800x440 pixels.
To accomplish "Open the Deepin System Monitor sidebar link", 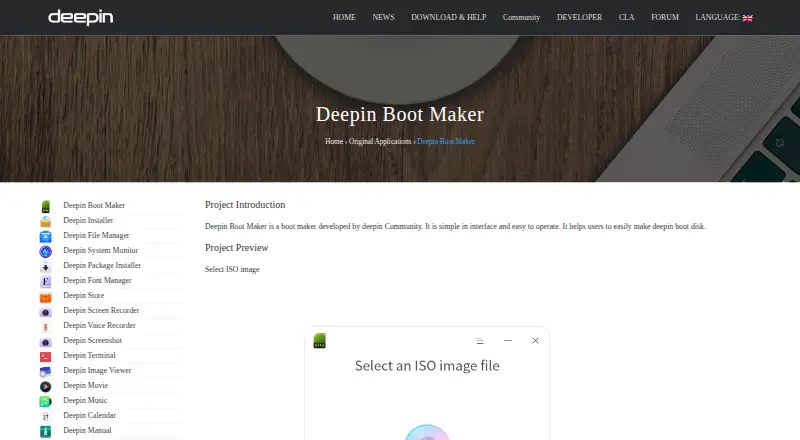I will 101,250.
